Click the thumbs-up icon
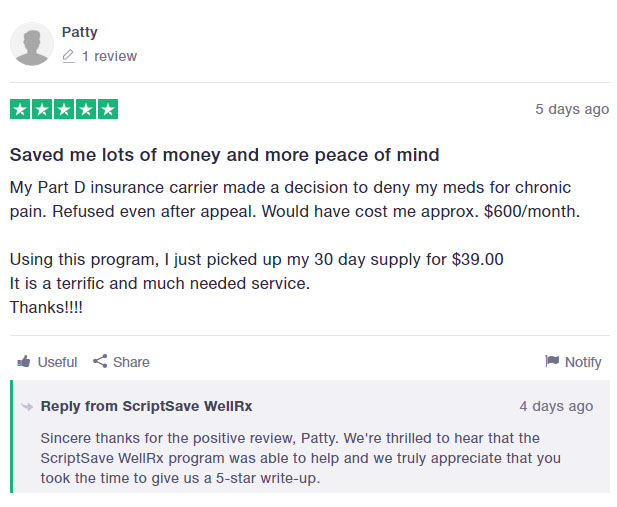 (24, 362)
